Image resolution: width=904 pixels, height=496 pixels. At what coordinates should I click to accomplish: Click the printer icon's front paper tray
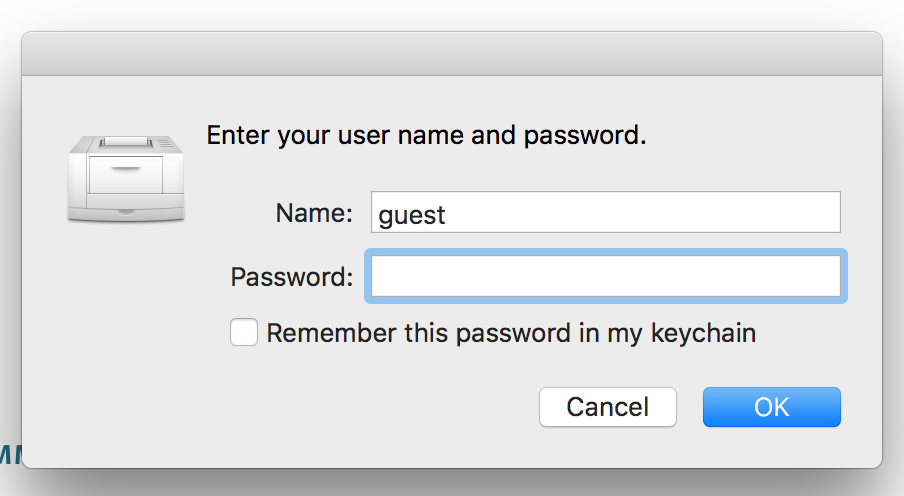[x=126, y=180]
